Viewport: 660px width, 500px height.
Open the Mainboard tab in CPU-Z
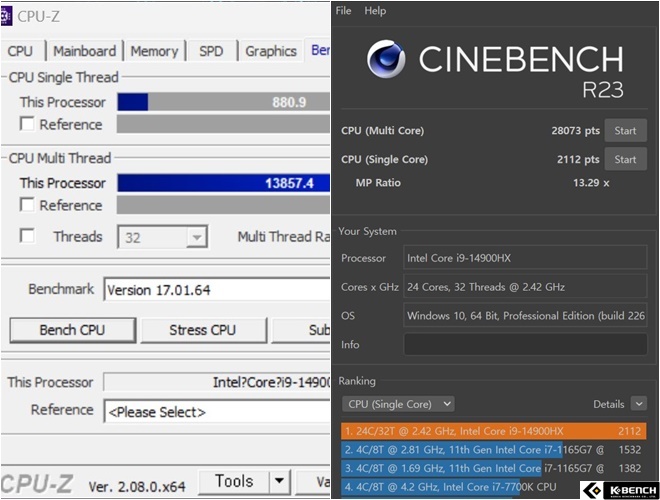(84, 51)
